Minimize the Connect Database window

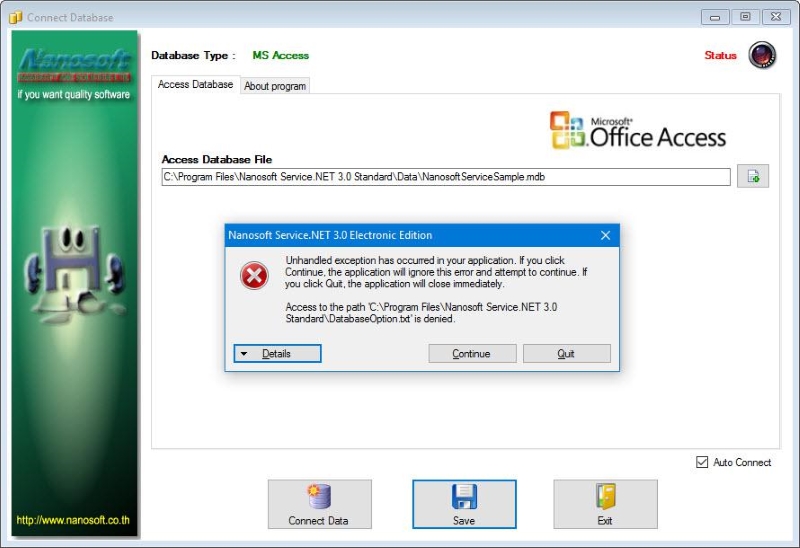point(715,17)
